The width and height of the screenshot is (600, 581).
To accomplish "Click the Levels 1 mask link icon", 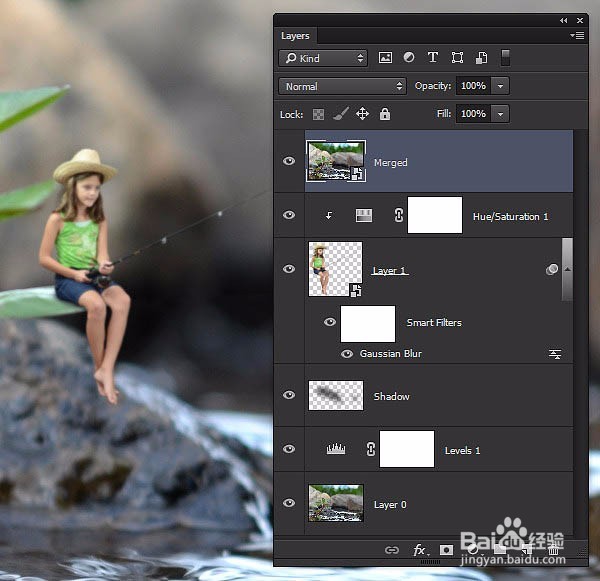I will pyautogui.click(x=370, y=449).
